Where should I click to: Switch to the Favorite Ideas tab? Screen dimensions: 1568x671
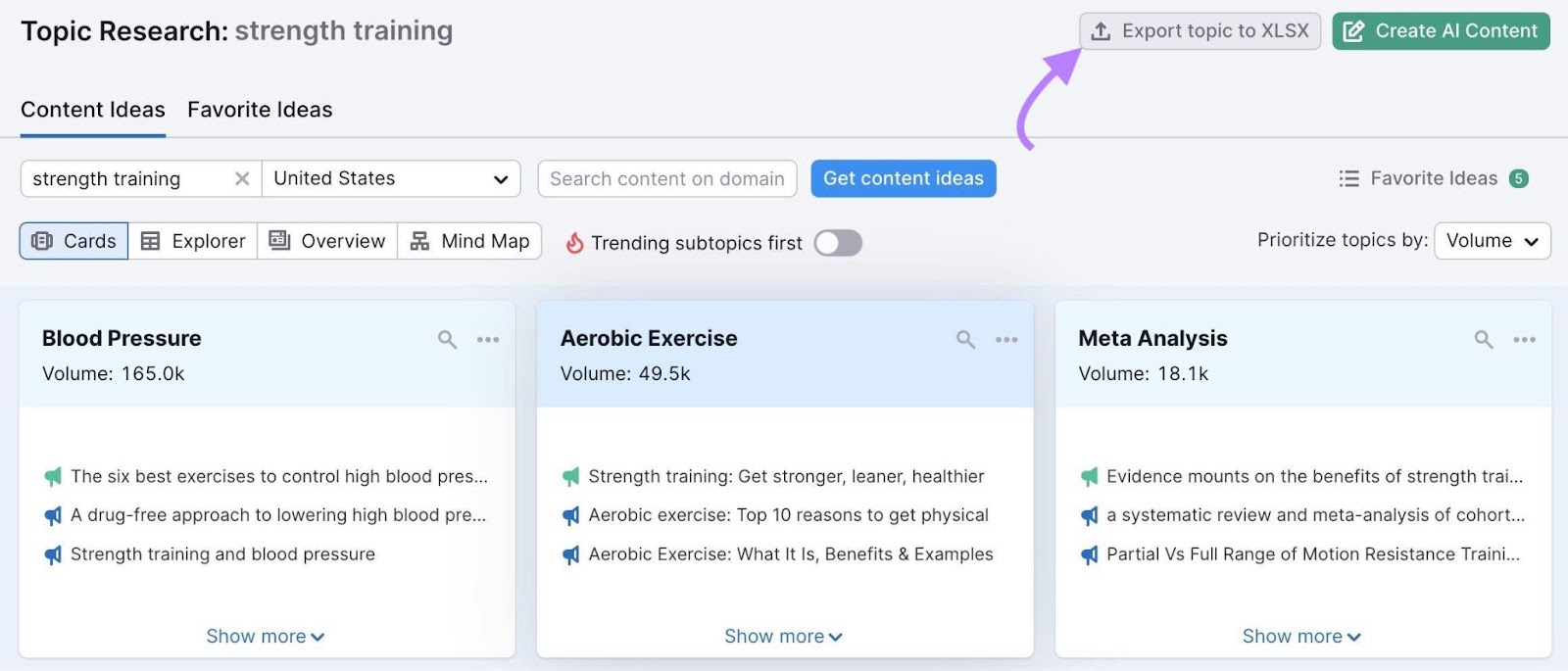[259, 109]
